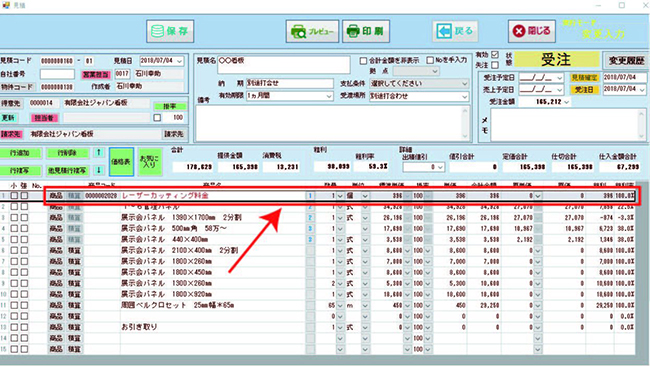650x366 pixels.
Task: Select レーザーカッティング料金 product name cell
Action: (213, 196)
